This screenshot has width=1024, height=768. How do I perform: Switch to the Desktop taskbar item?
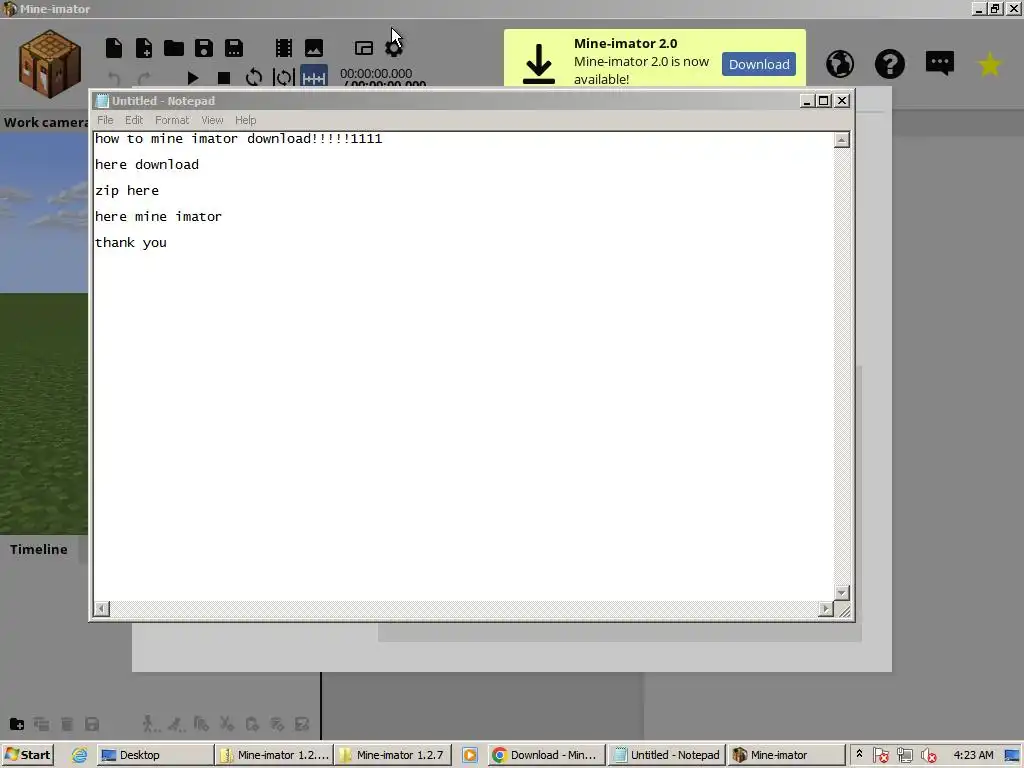155,755
